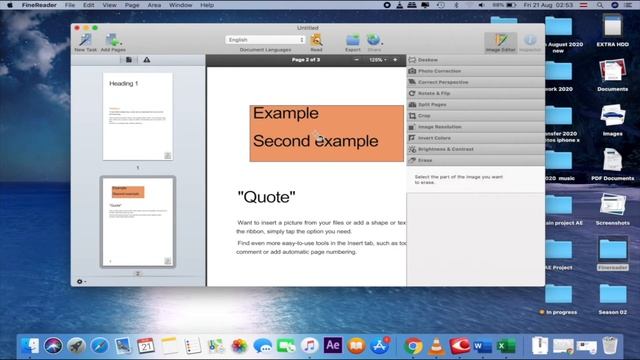Open Messages from the dock
The image size is (640, 360).
(x=262, y=346)
